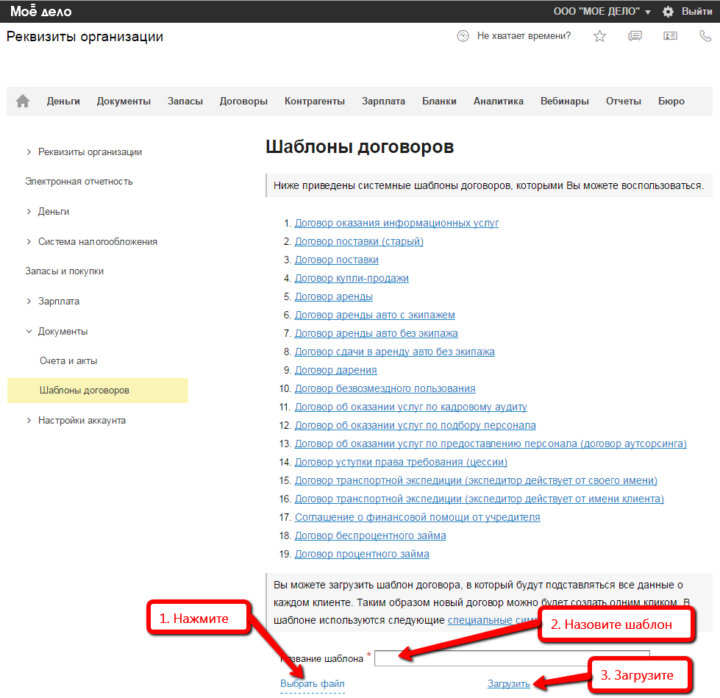
Task: Open Договор сдачи в аренду авто без экипажа
Action: coord(394,352)
